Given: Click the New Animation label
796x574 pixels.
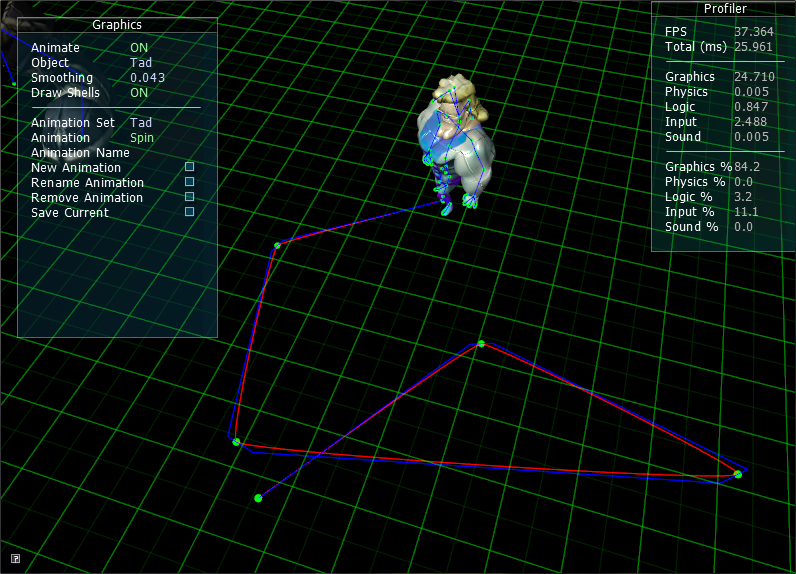Looking at the screenshot, I should tap(76, 168).
